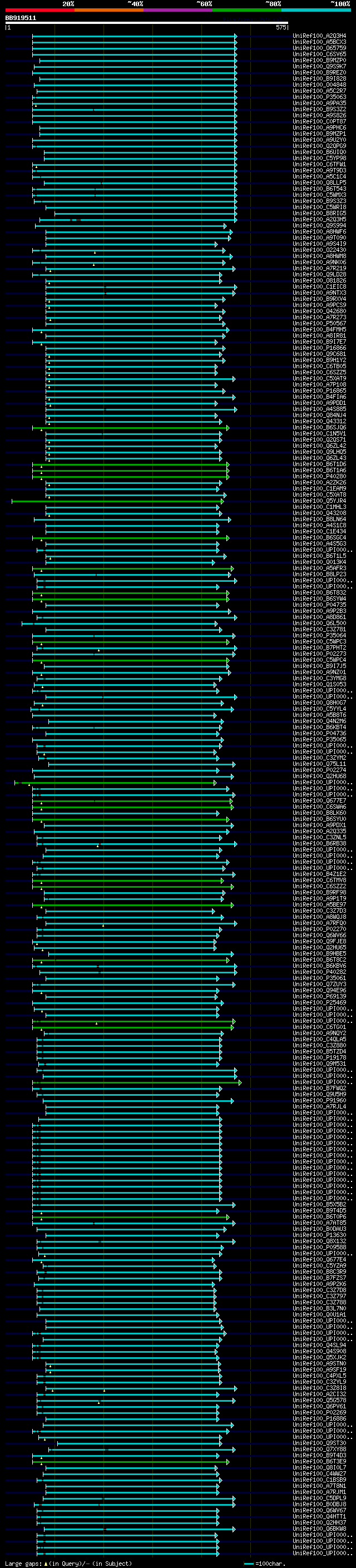The width and height of the screenshot is (356, 1568).
Task: Select hit label UniRef100_B9MZP1
Action: pyautogui.click(x=319, y=134)
